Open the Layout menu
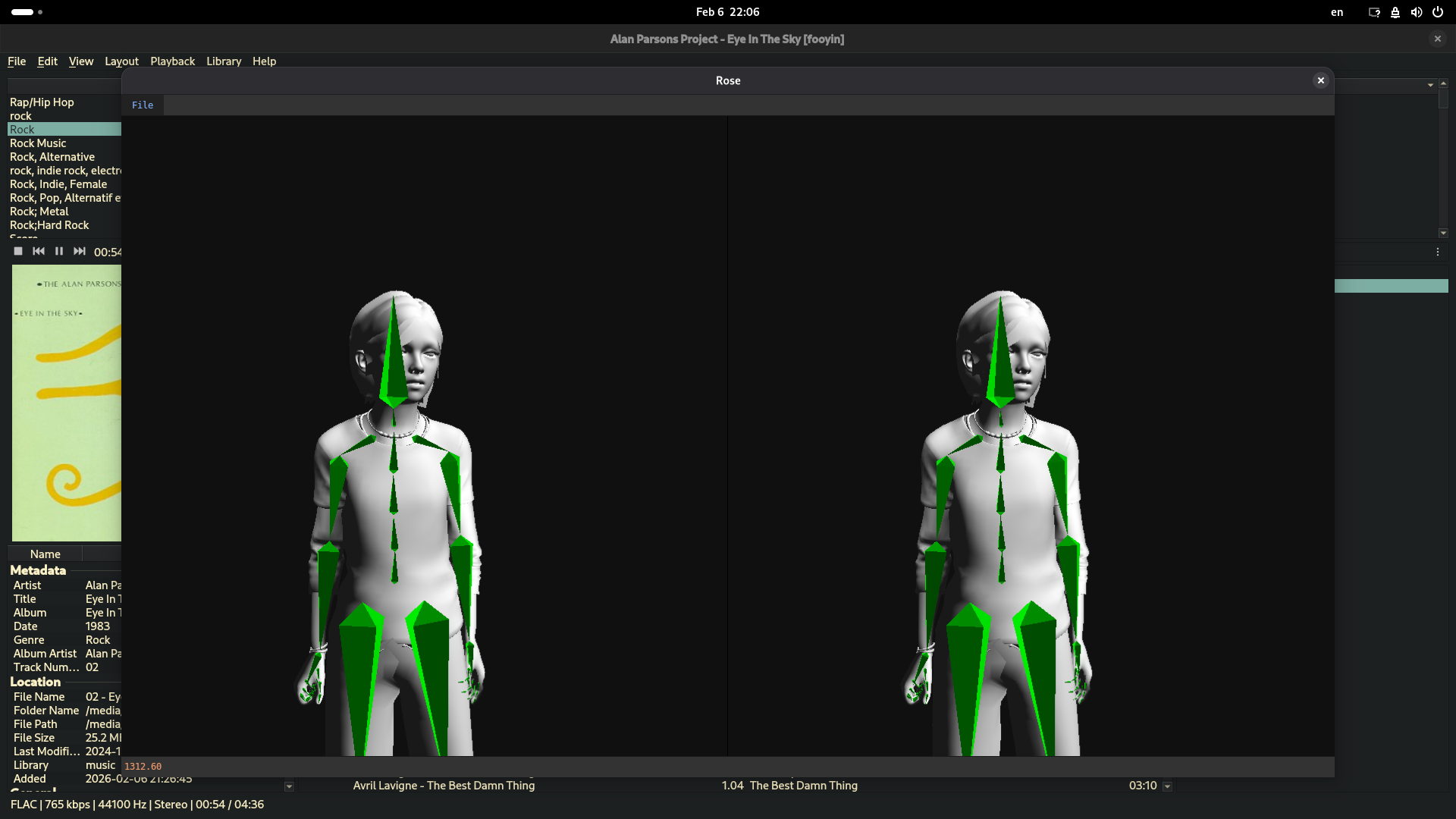This screenshot has height=819, width=1456. pos(121,61)
